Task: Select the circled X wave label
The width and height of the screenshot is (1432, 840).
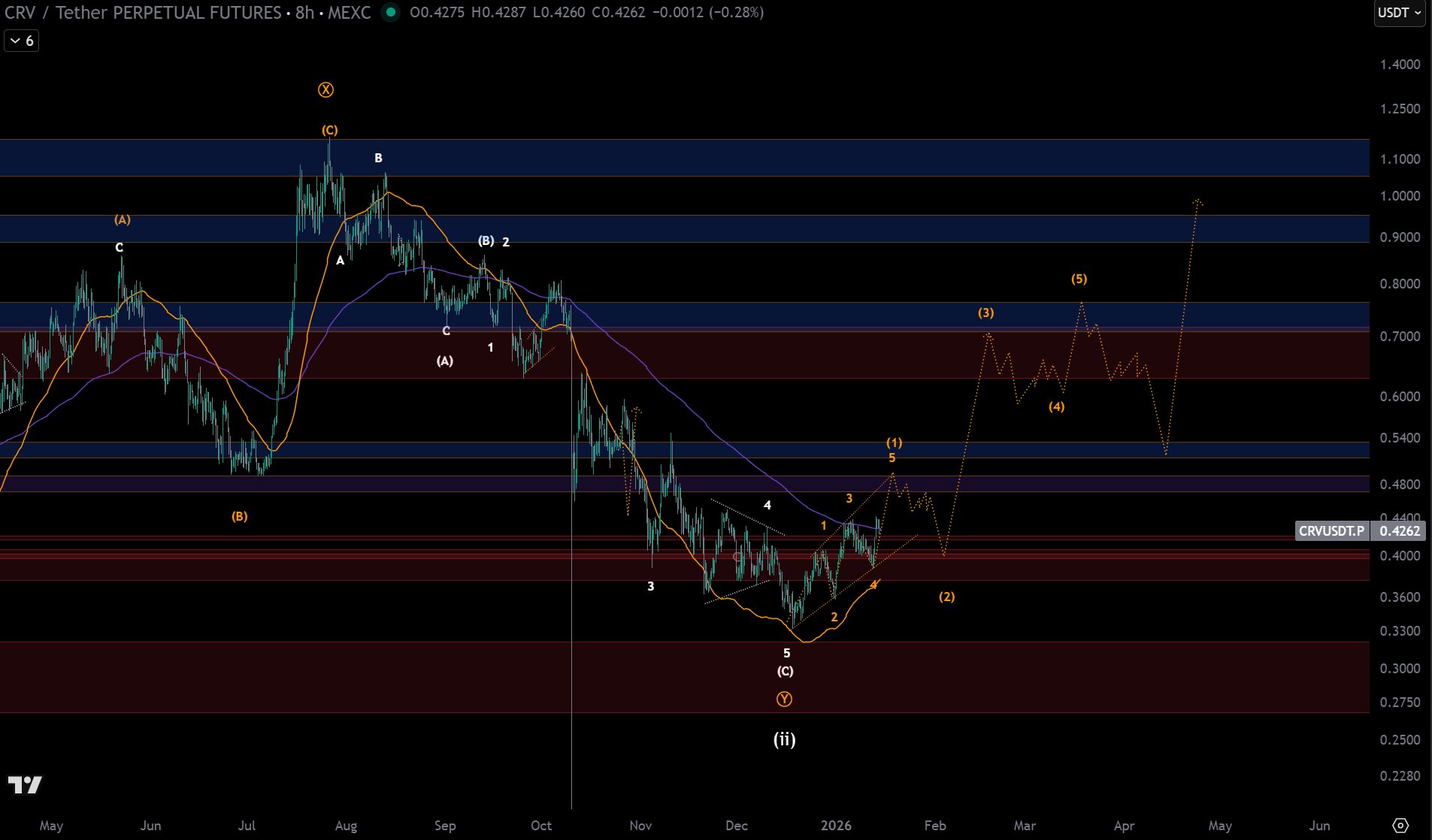Action: coord(325,90)
